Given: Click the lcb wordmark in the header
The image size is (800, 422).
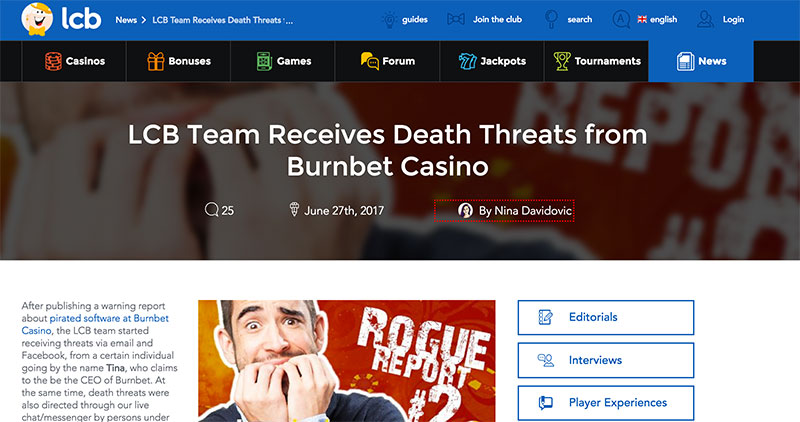Looking at the screenshot, I should [81, 19].
